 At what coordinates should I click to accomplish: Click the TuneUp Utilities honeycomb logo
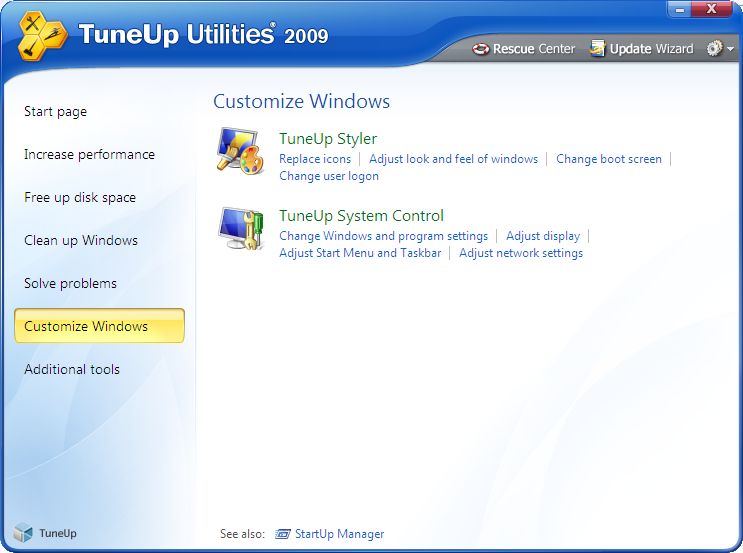click(x=42, y=36)
